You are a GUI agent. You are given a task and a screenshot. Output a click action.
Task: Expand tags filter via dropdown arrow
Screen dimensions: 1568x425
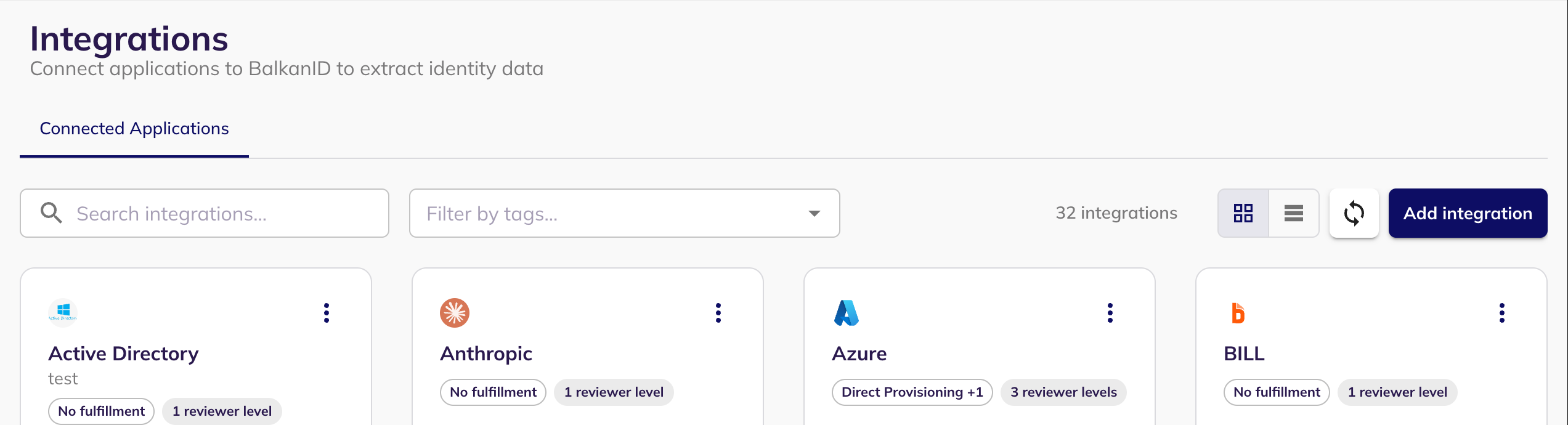(x=814, y=214)
